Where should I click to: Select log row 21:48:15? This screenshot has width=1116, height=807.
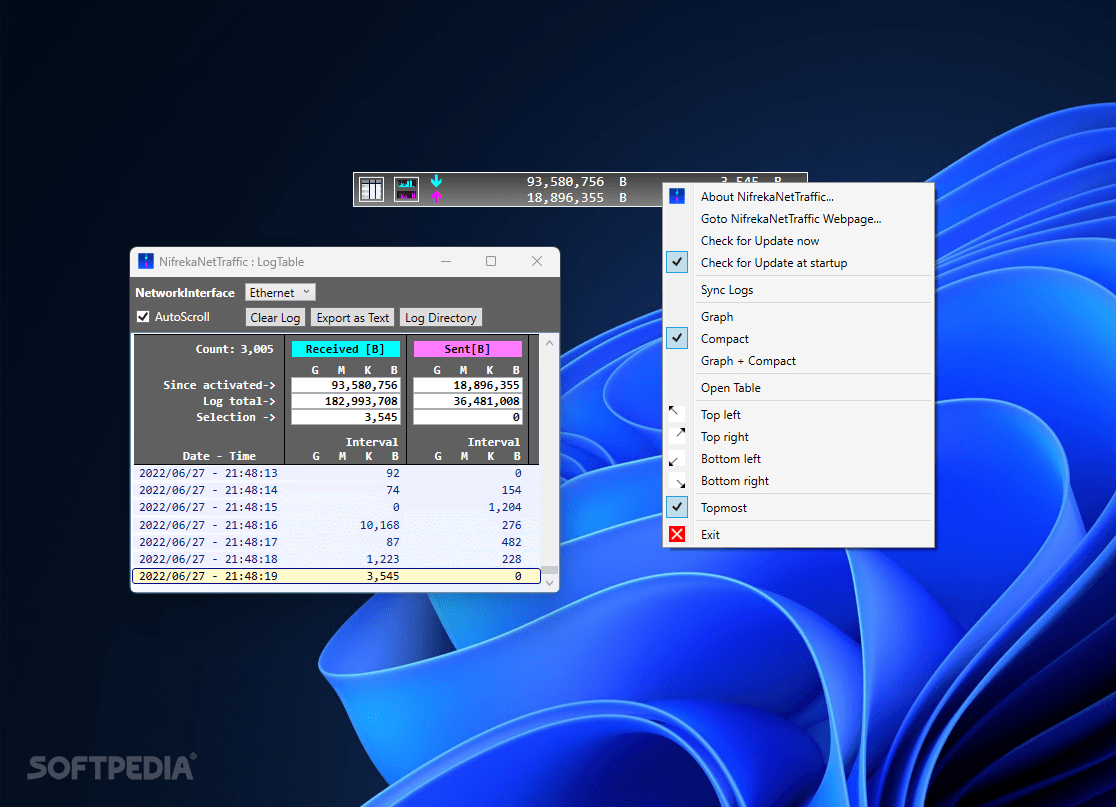(336, 507)
